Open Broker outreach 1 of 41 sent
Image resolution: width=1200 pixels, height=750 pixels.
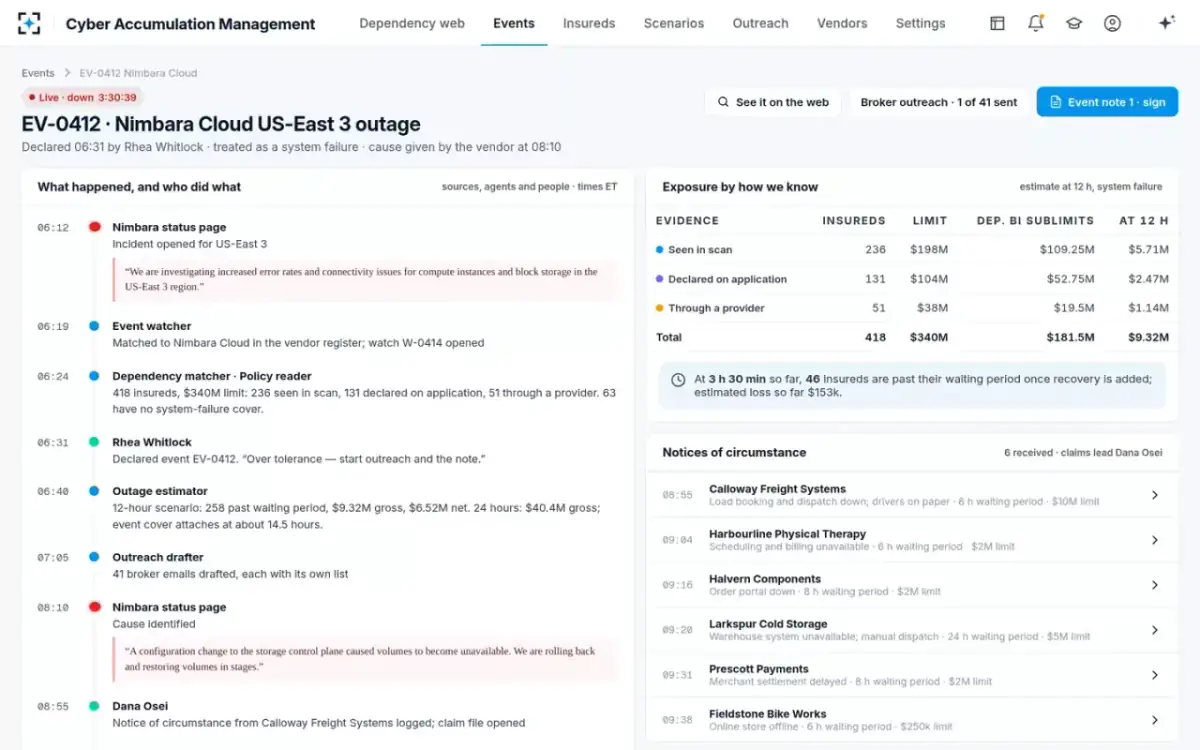(x=939, y=102)
